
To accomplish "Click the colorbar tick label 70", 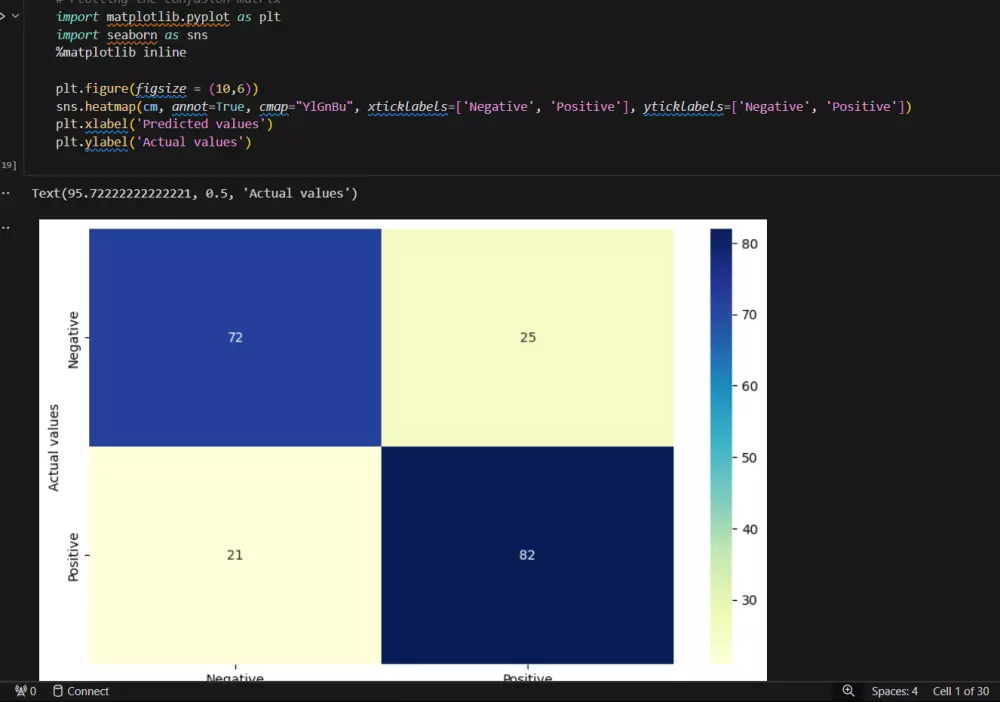I will [x=749, y=315].
